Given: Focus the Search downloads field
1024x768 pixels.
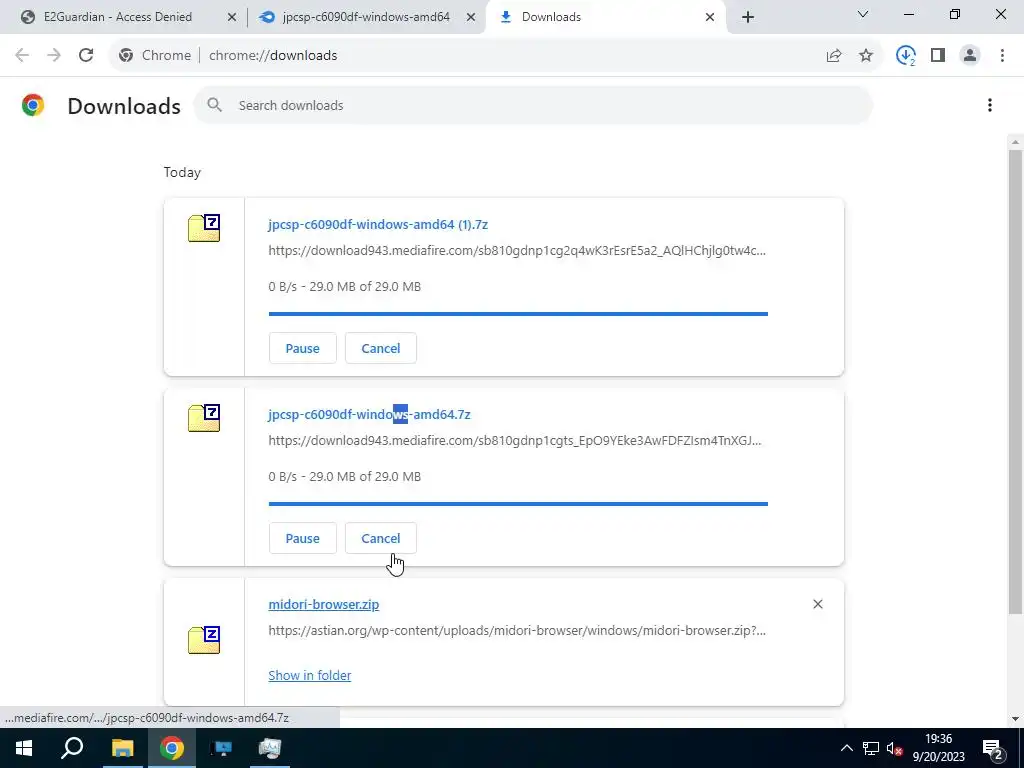Looking at the screenshot, I should coord(533,105).
